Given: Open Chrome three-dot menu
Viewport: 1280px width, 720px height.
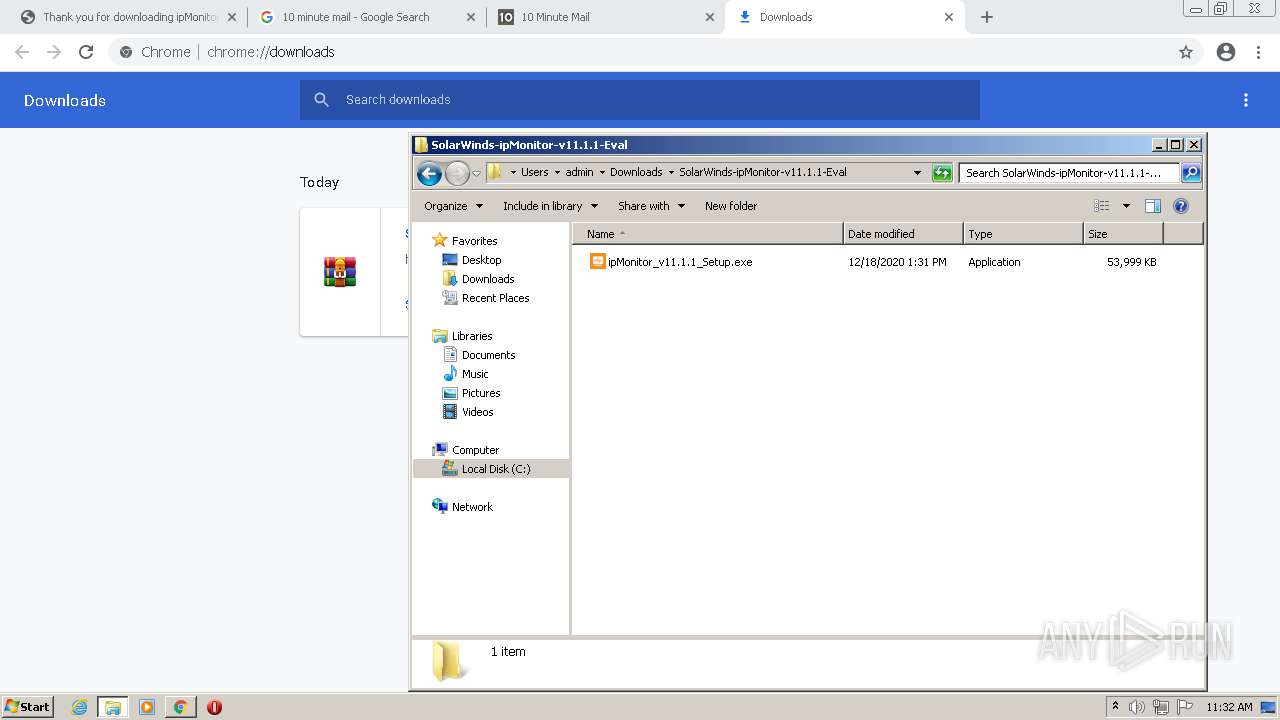Looking at the screenshot, I should [x=1259, y=52].
